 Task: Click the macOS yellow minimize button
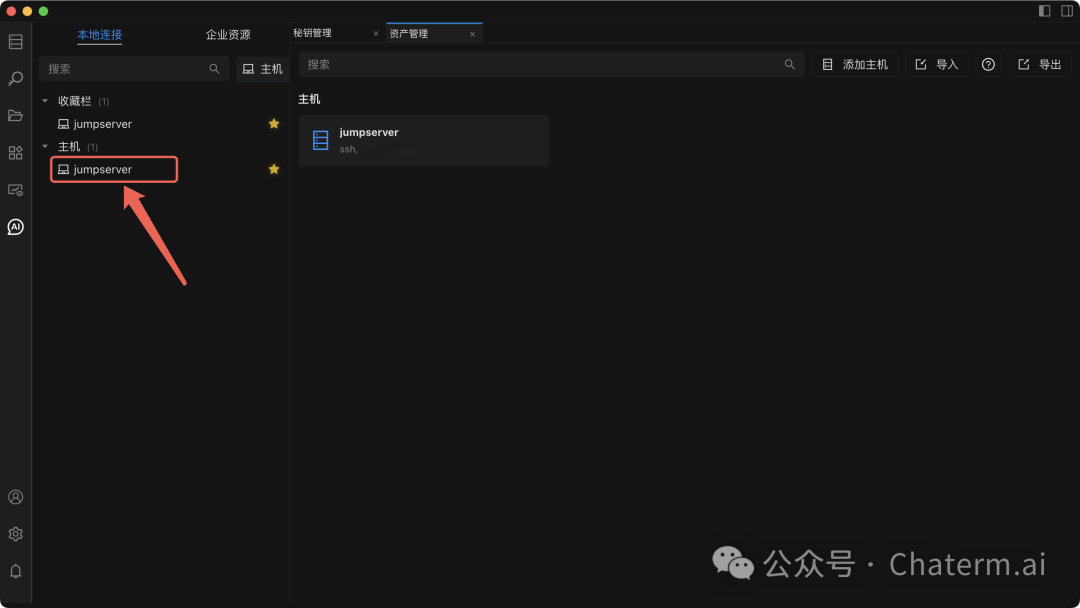coord(27,11)
